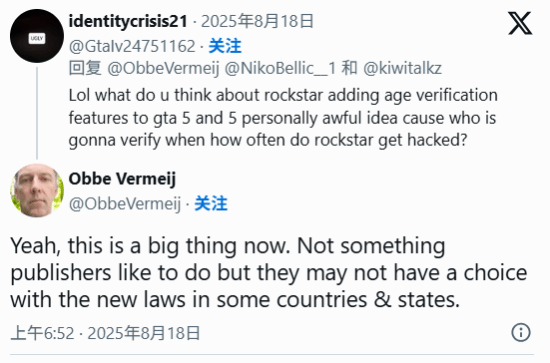Click the 回复 label before mentions
The image size is (550, 363).
[x=85, y=68]
